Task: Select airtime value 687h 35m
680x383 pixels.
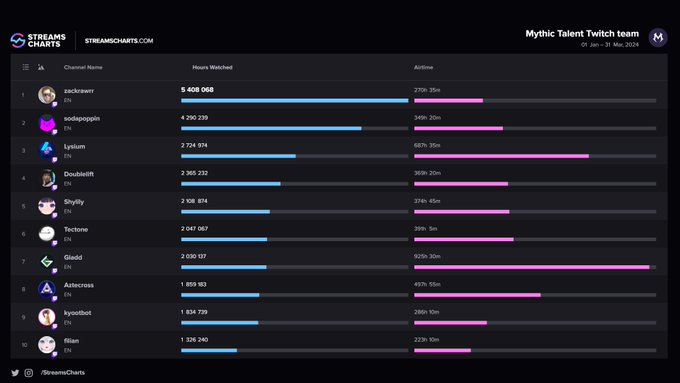Action: click(x=427, y=145)
